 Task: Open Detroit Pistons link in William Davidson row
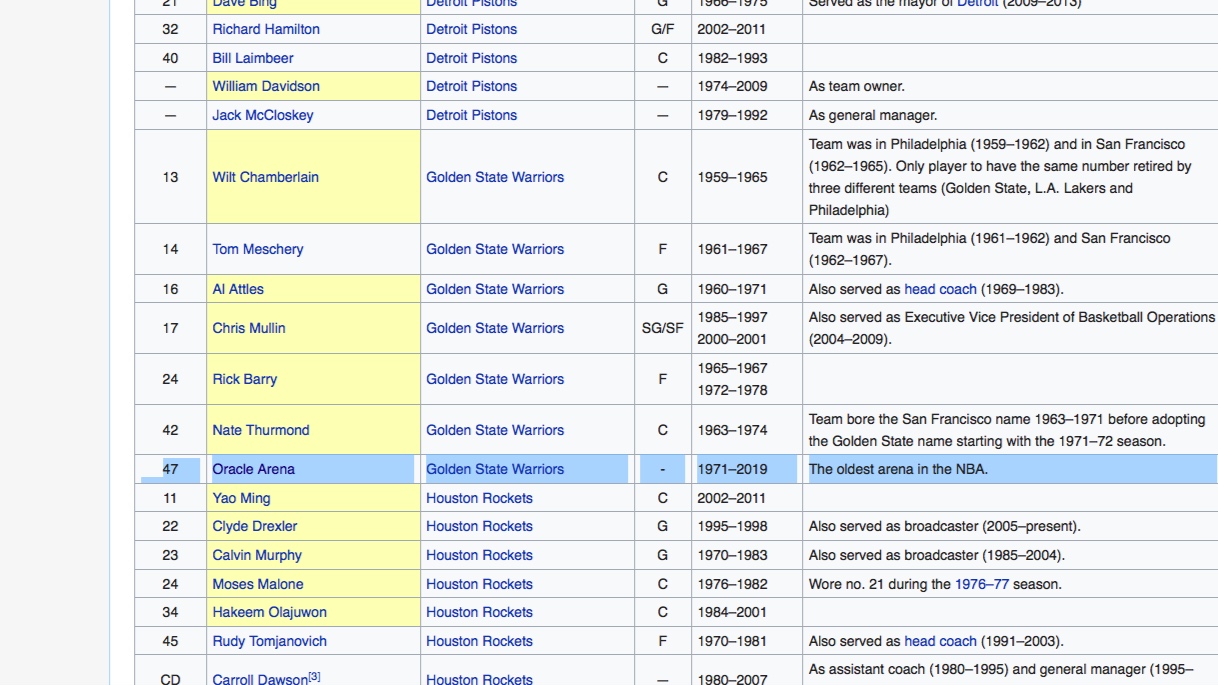click(472, 86)
